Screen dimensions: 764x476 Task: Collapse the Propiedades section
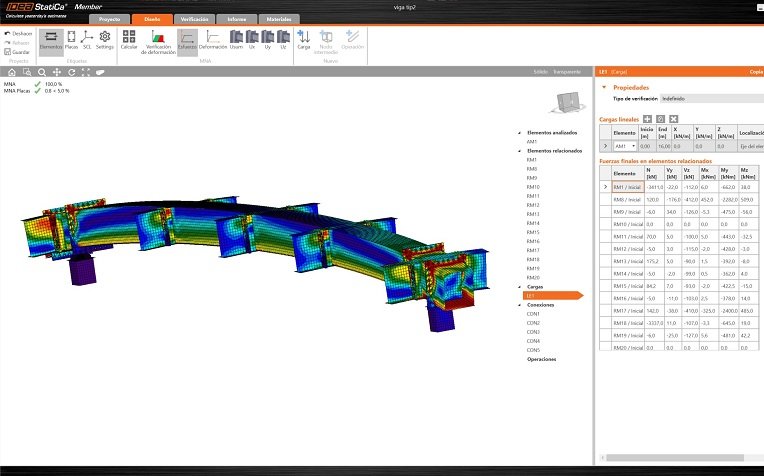[604, 87]
